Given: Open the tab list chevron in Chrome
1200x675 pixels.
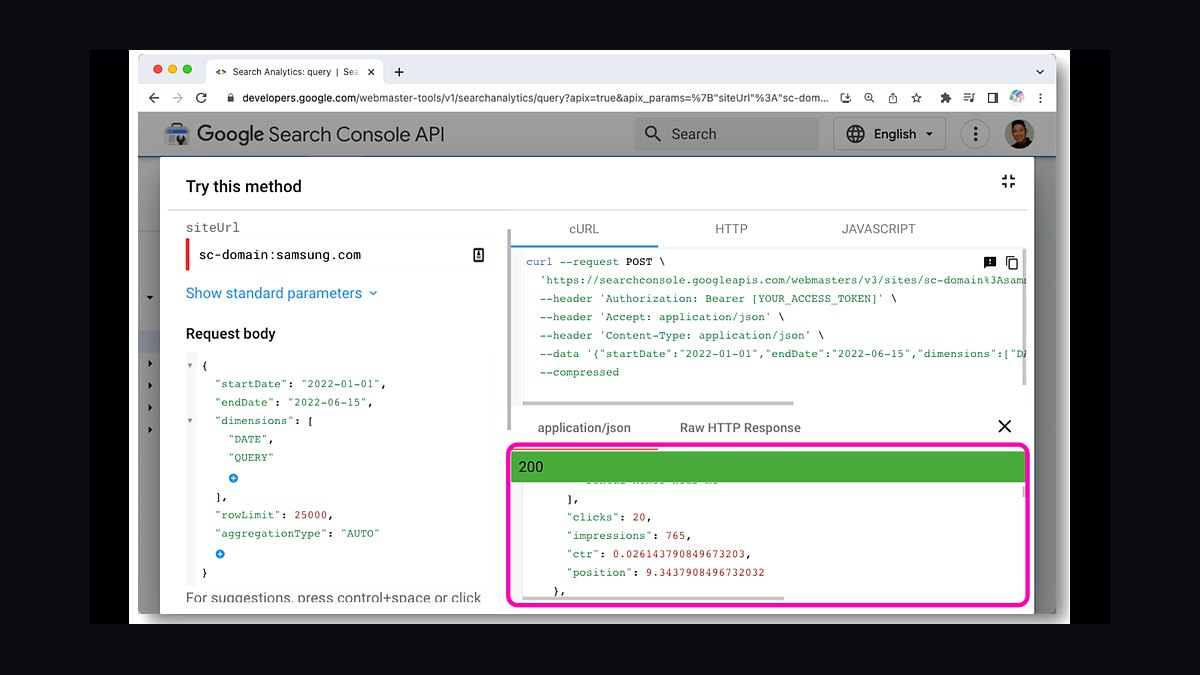Looking at the screenshot, I should click(x=1040, y=72).
